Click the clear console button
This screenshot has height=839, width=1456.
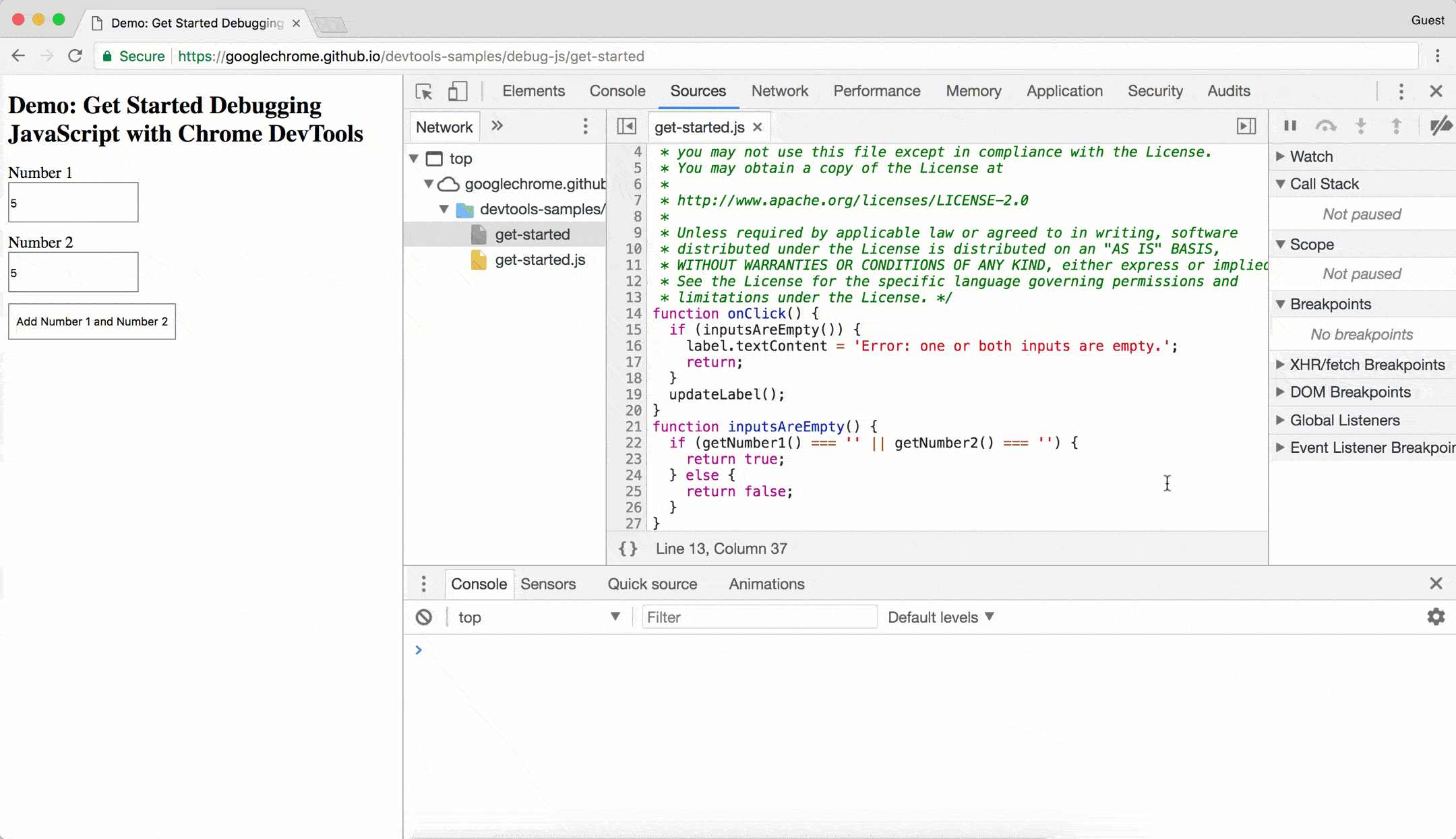[x=423, y=617]
